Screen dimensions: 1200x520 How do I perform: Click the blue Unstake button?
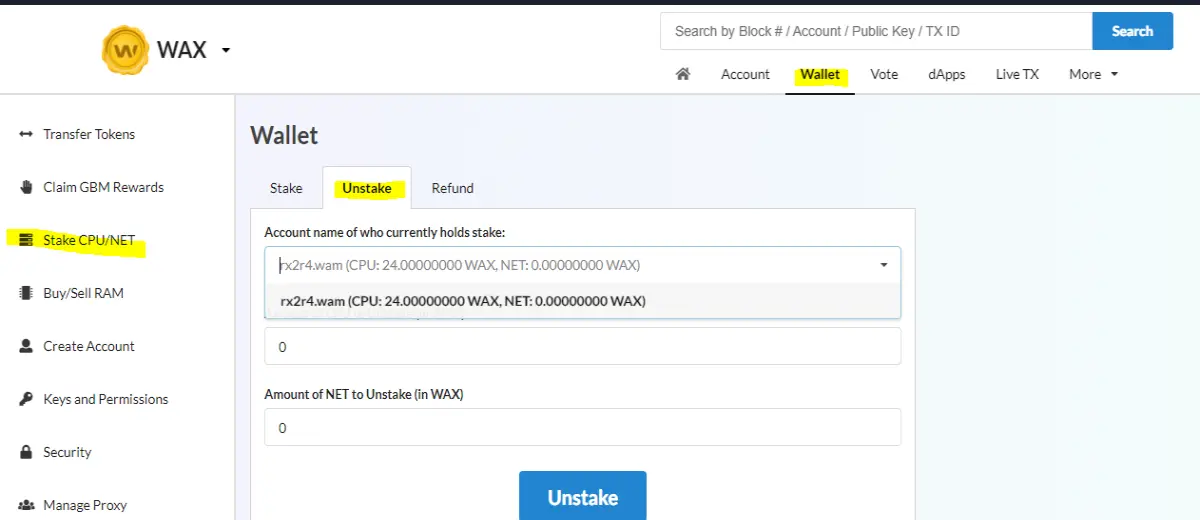pyautogui.click(x=583, y=496)
